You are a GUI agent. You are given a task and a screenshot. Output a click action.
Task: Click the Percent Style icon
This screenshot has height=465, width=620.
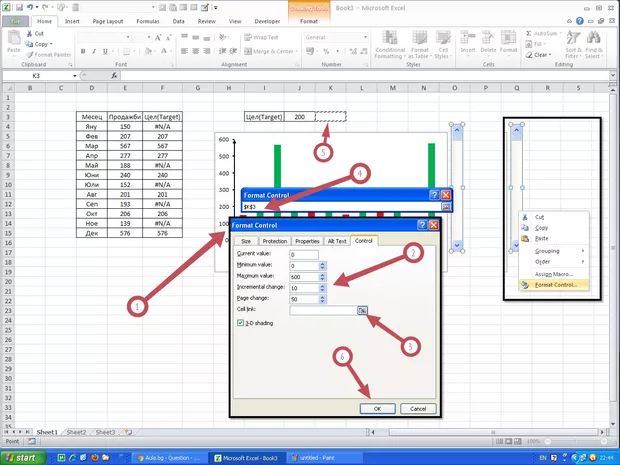click(x=326, y=51)
